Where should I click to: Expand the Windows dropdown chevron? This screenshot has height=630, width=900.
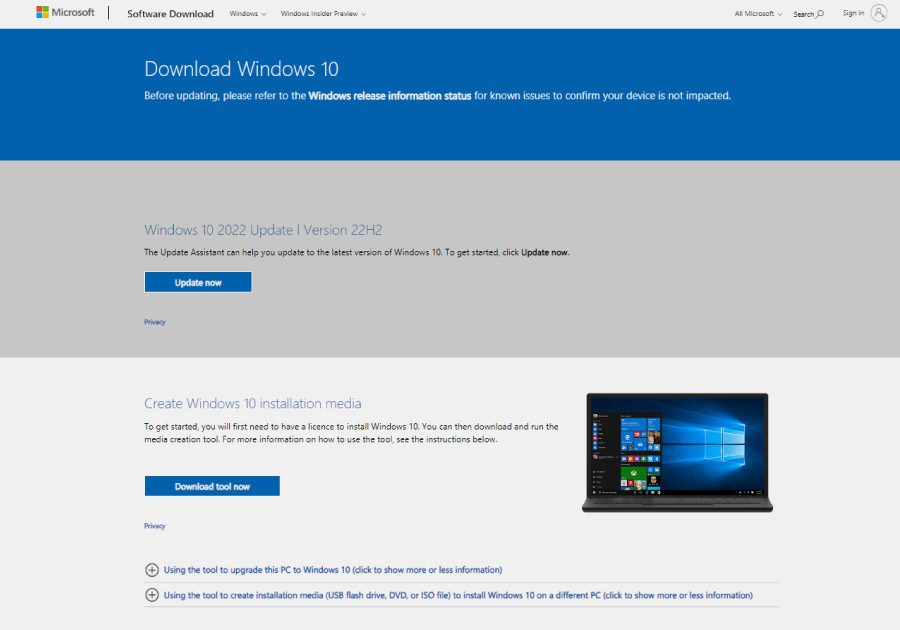(x=262, y=14)
